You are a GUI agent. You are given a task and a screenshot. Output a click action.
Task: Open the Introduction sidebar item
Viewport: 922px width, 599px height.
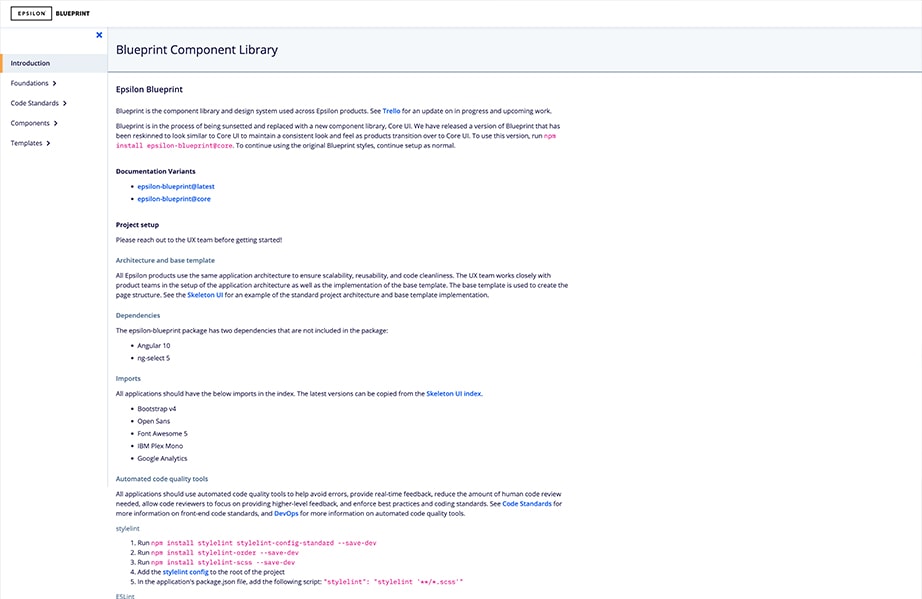54,63
